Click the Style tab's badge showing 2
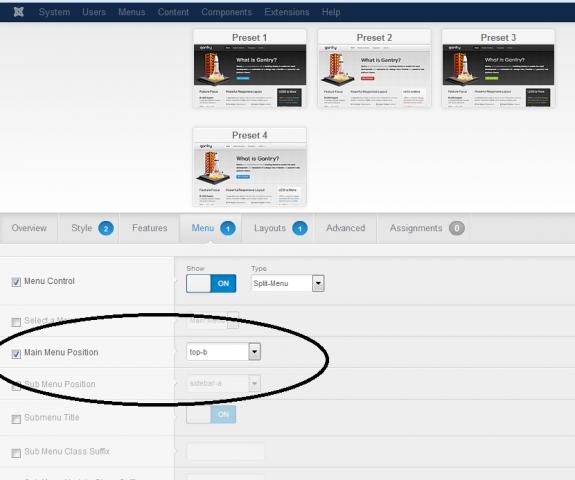The width and height of the screenshot is (575, 480). [106, 228]
